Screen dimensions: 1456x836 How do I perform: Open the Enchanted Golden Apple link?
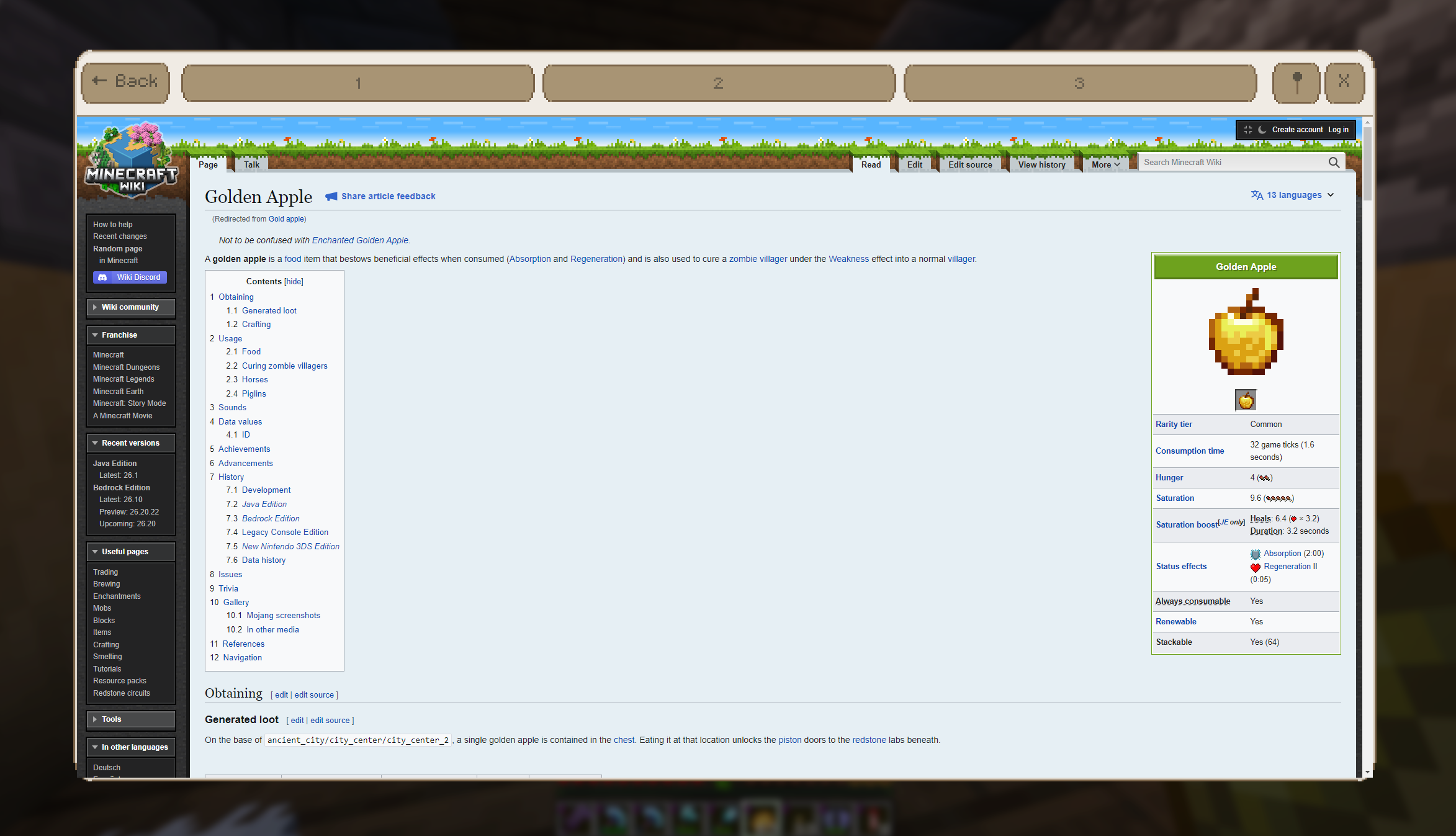[x=360, y=241]
